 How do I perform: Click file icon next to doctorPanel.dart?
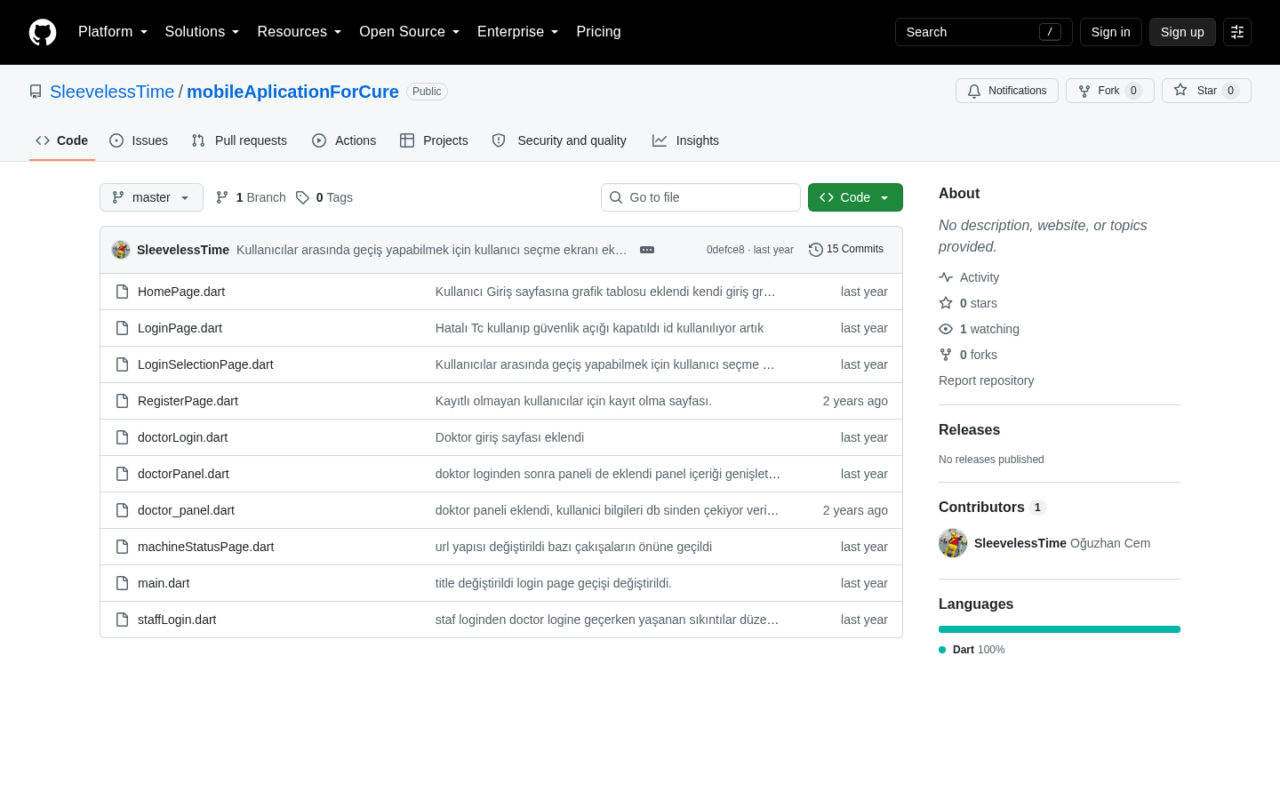click(x=122, y=474)
